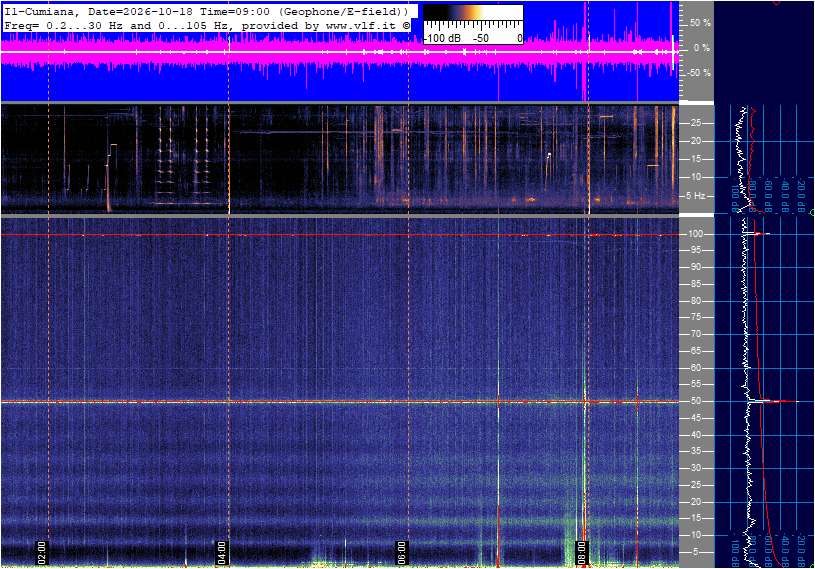This screenshot has width=815, height=569.
Task: Click the 50 Hz peak in spectrum graph
Action: [773, 401]
